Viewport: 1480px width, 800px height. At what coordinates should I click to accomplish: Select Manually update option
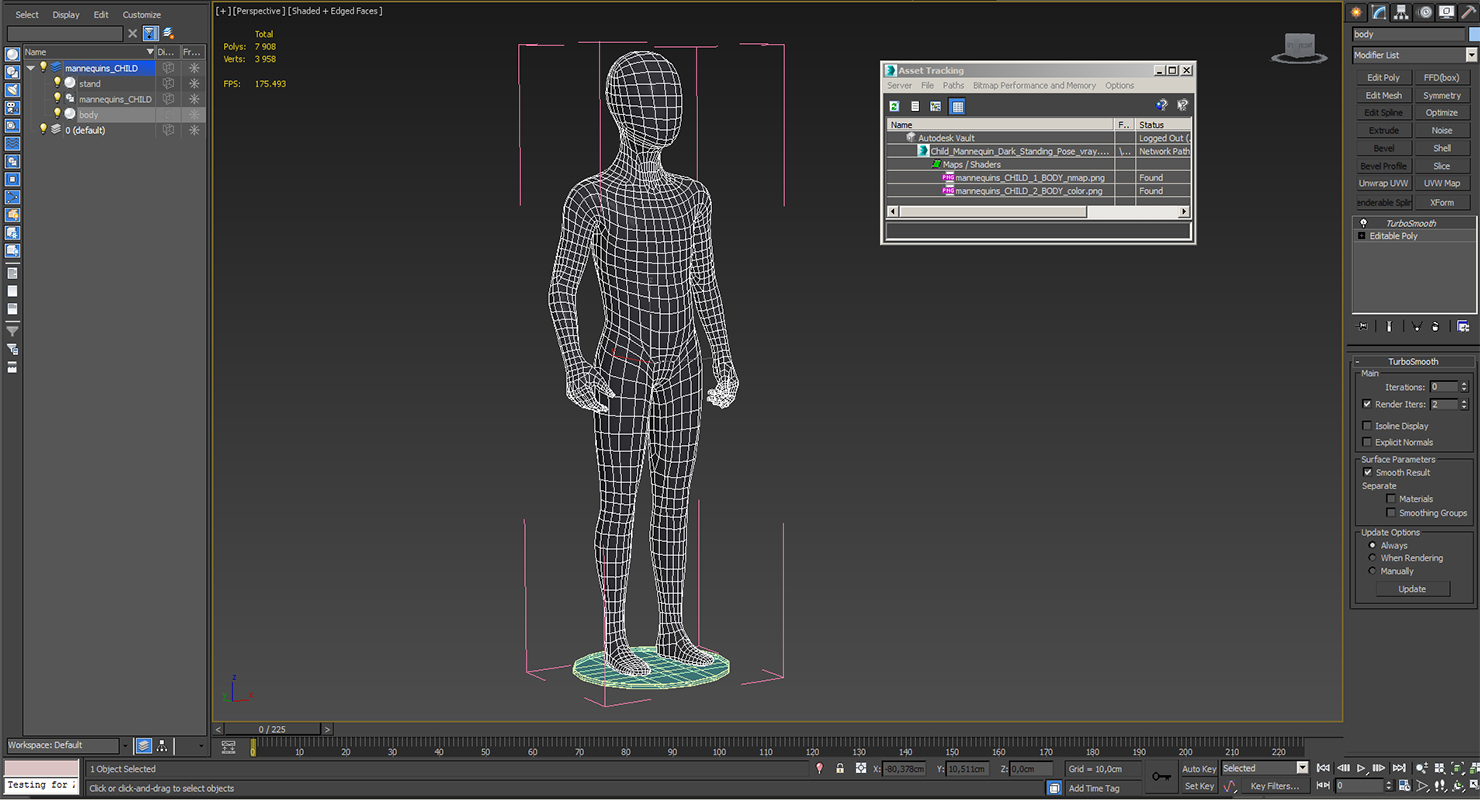pos(1372,571)
